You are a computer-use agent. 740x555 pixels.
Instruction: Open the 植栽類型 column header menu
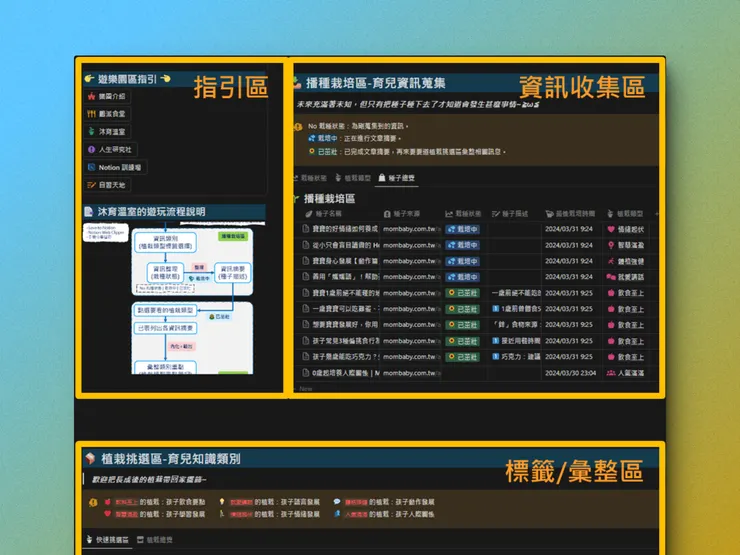(x=625, y=214)
